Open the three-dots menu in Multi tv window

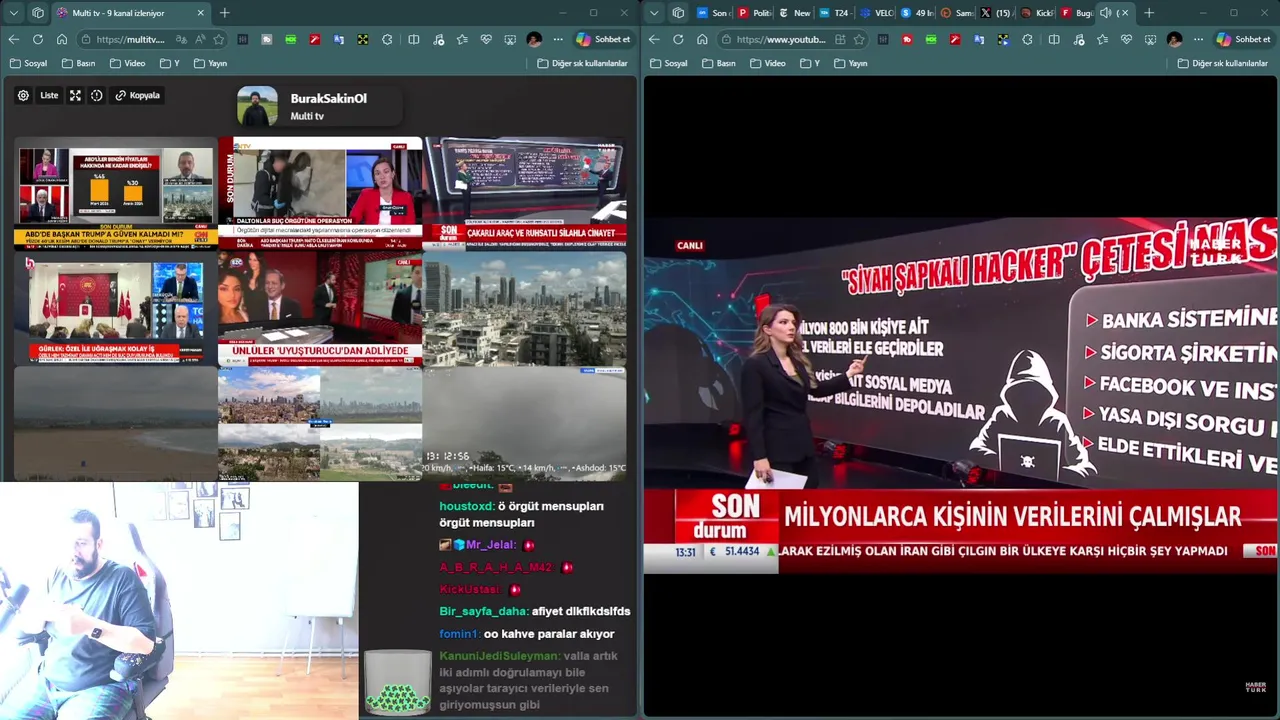click(558, 39)
